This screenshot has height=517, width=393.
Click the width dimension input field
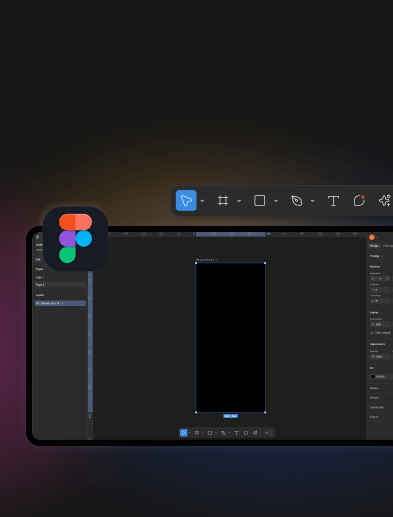[x=380, y=324]
